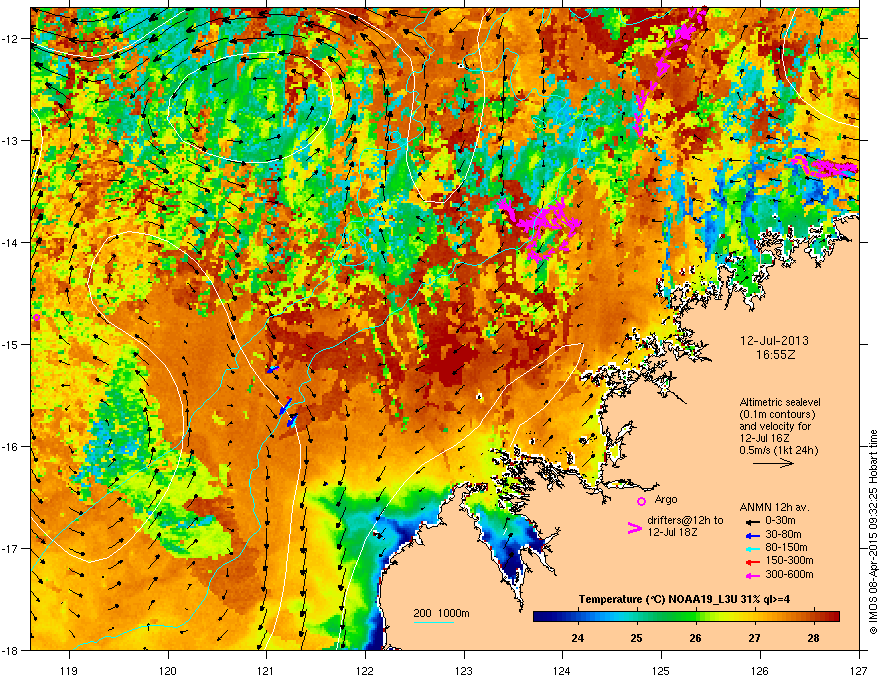This screenshot has width=880, height=680.
Task: Click the green colorbar segment above 26
Action: 696,617
